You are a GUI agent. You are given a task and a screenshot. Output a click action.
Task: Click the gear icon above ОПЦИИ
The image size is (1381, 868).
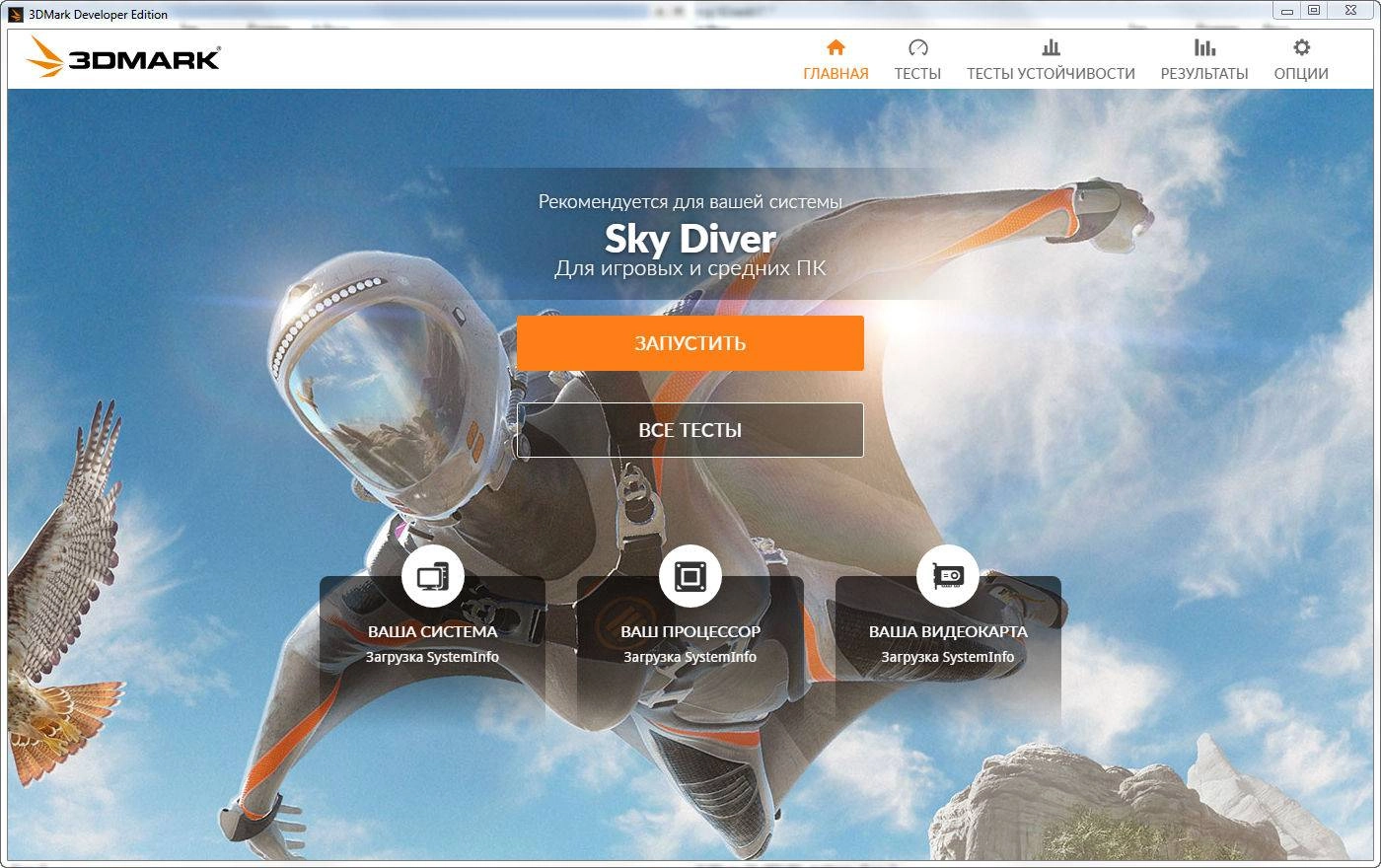click(x=1301, y=47)
